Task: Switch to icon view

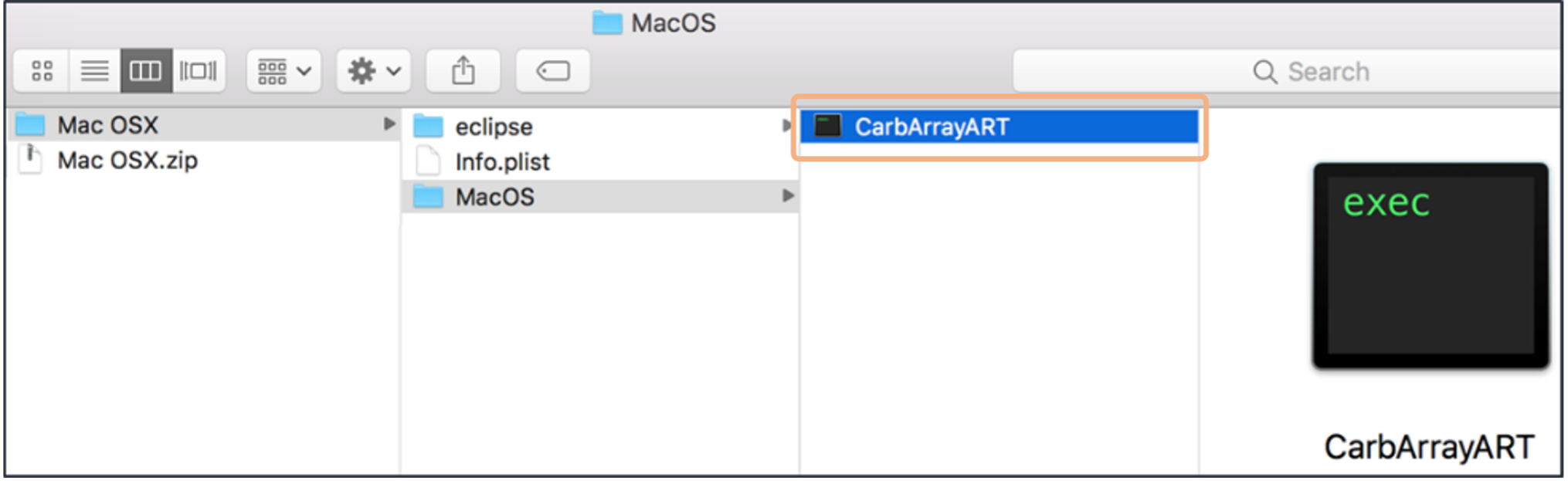Action: click(x=42, y=71)
